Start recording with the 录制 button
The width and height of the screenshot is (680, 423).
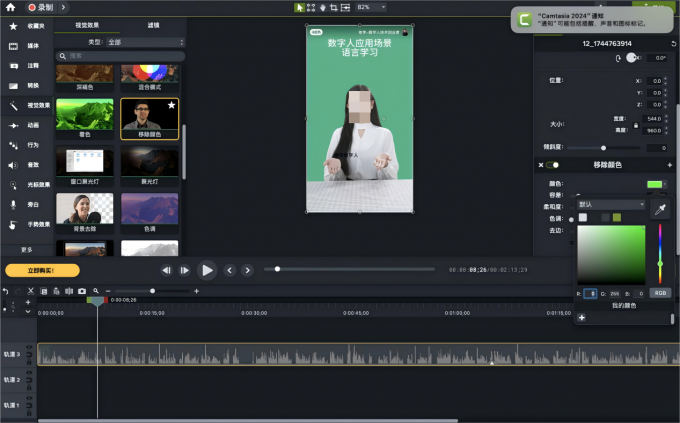pos(40,7)
